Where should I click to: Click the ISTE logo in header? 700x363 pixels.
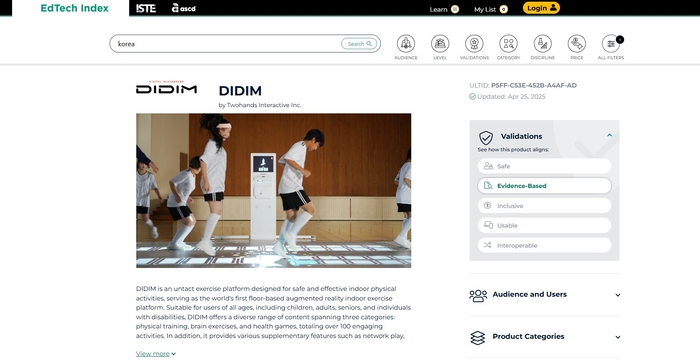[x=146, y=8]
